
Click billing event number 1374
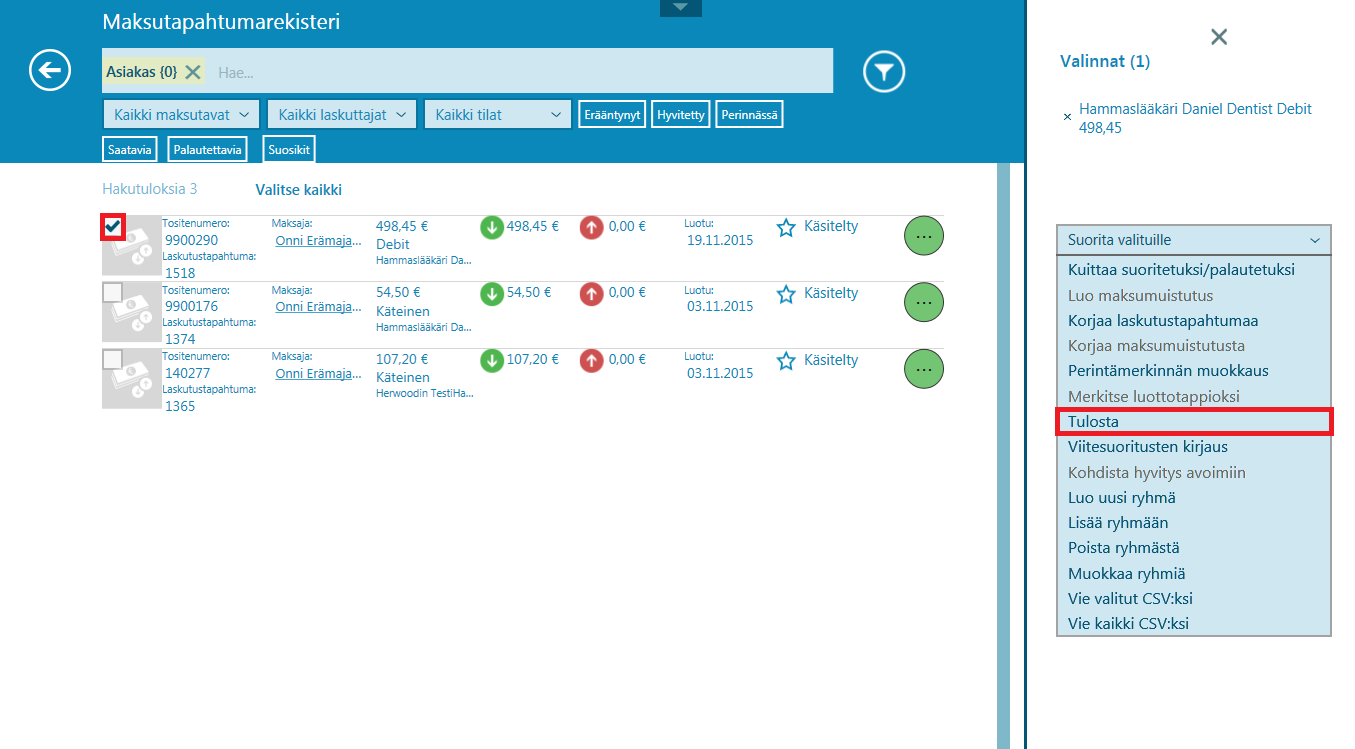(x=180, y=340)
